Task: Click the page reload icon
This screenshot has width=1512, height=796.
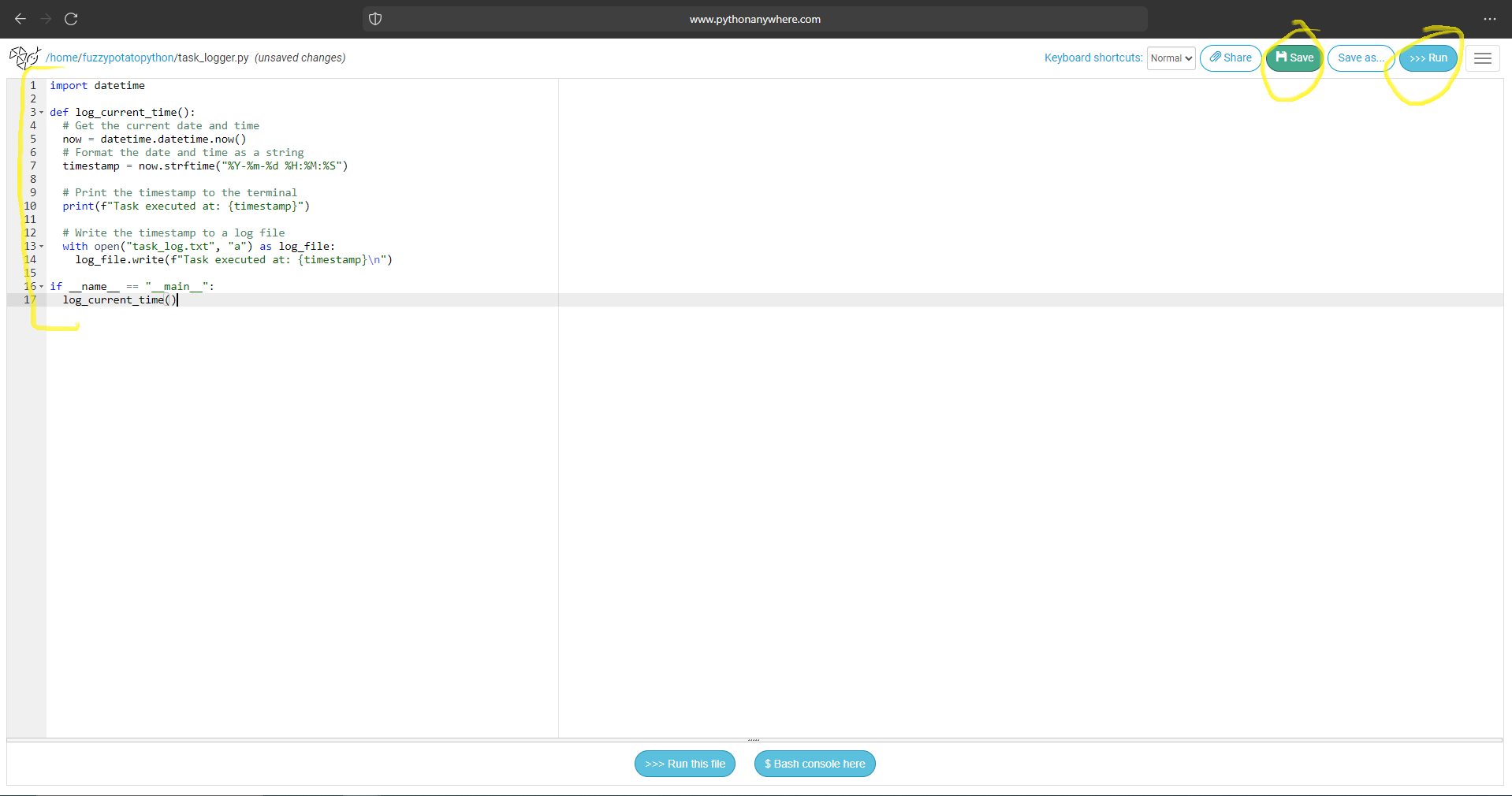Action: [70, 19]
